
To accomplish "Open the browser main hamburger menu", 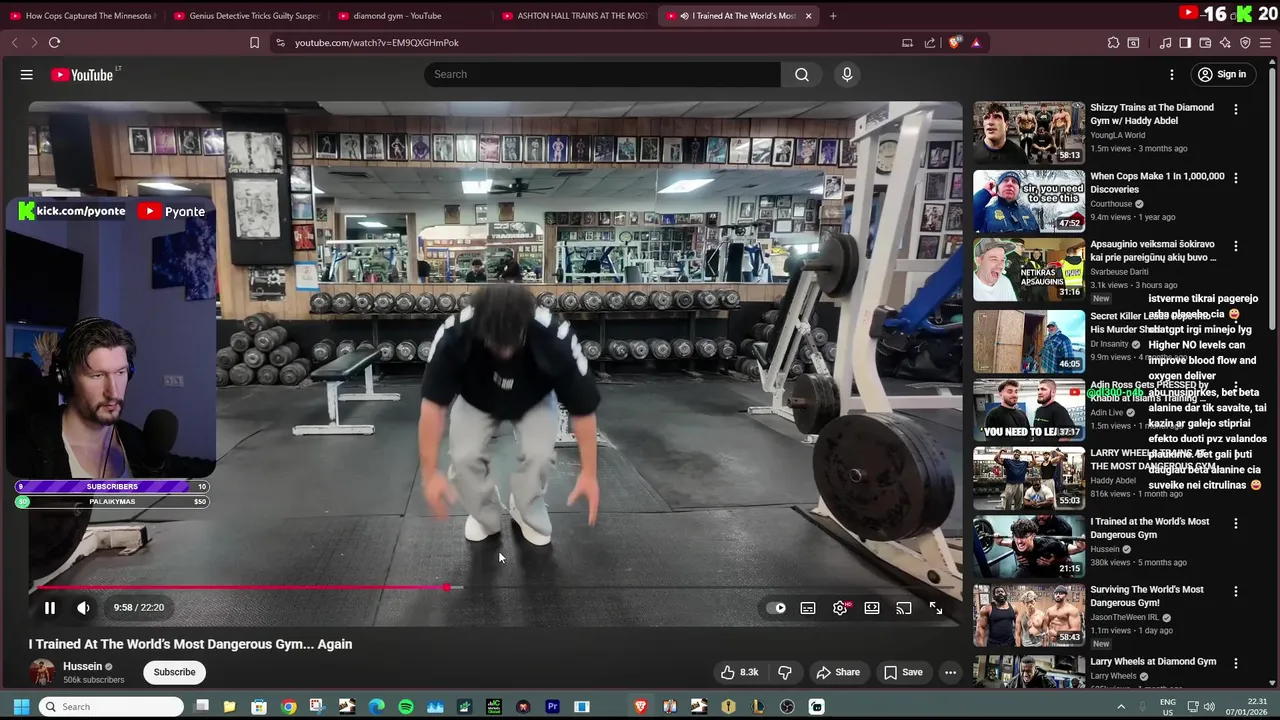I will click(x=1265, y=43).
